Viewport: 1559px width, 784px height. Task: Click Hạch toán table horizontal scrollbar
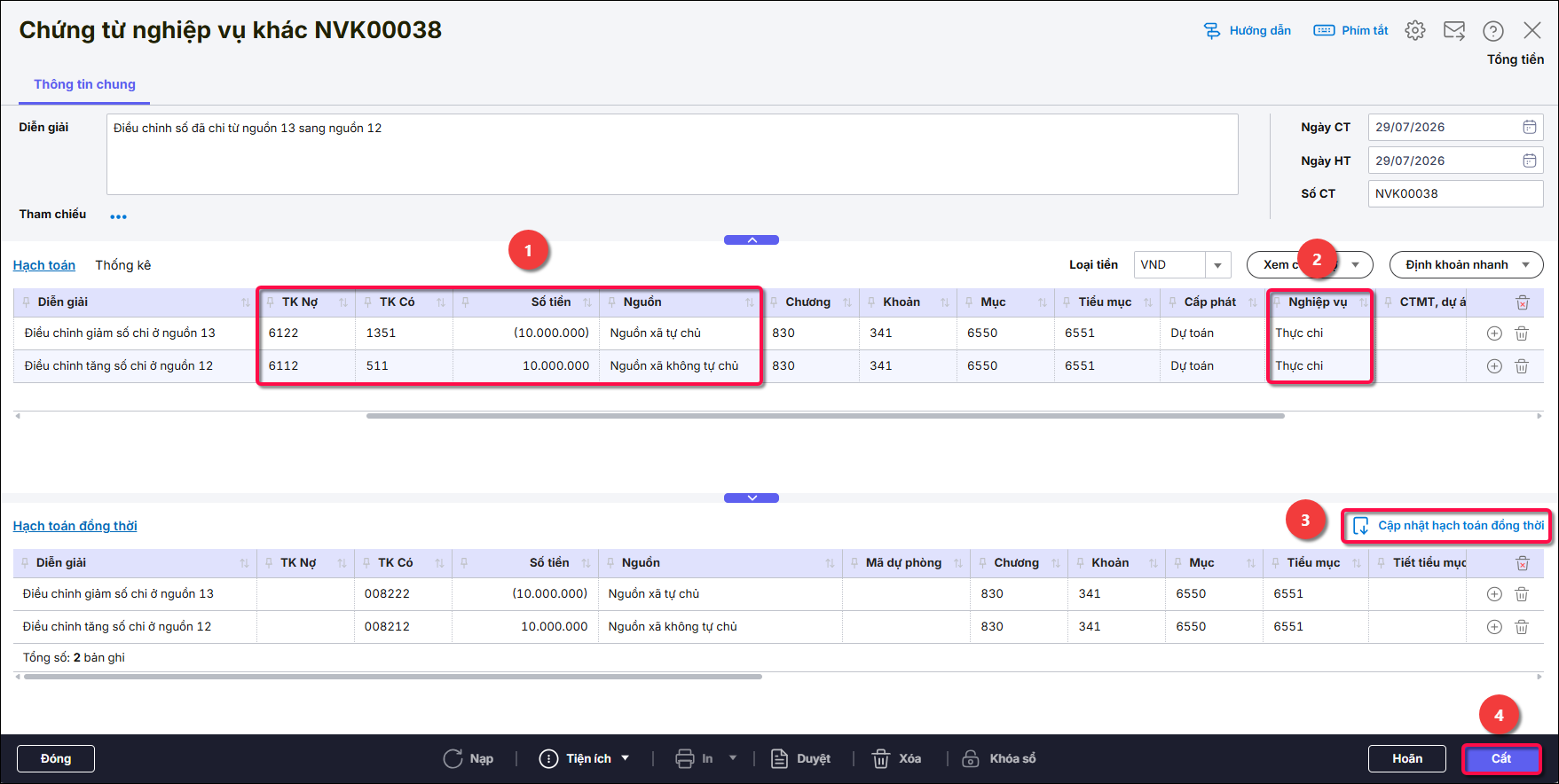(x=825, y=416)
